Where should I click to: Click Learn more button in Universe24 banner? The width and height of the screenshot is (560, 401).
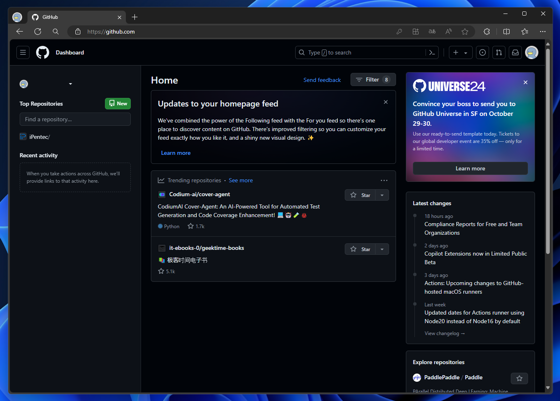[470, 169]
